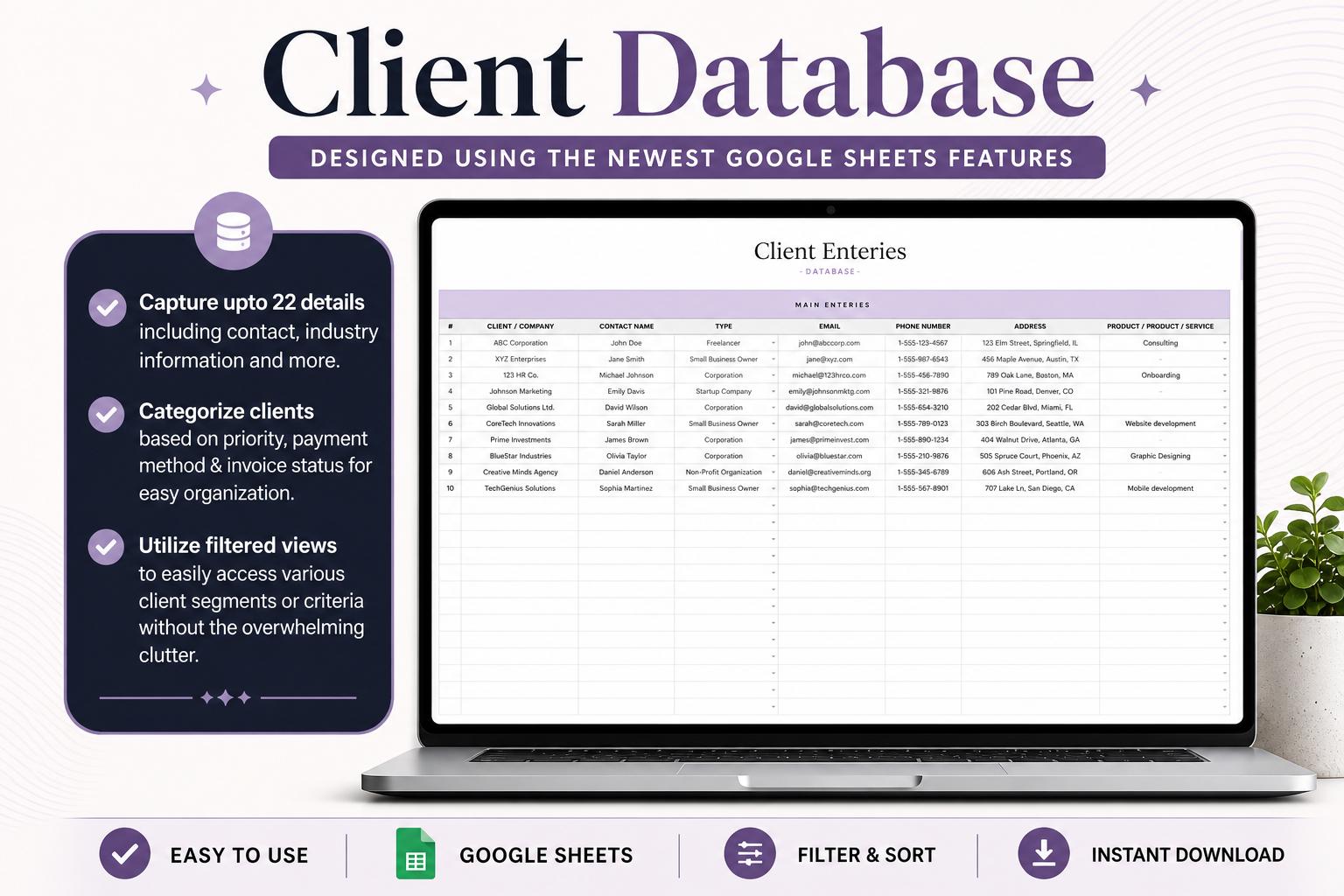
Task: Select row number 10 in the sheet
Action: click(x=451, y=488)
